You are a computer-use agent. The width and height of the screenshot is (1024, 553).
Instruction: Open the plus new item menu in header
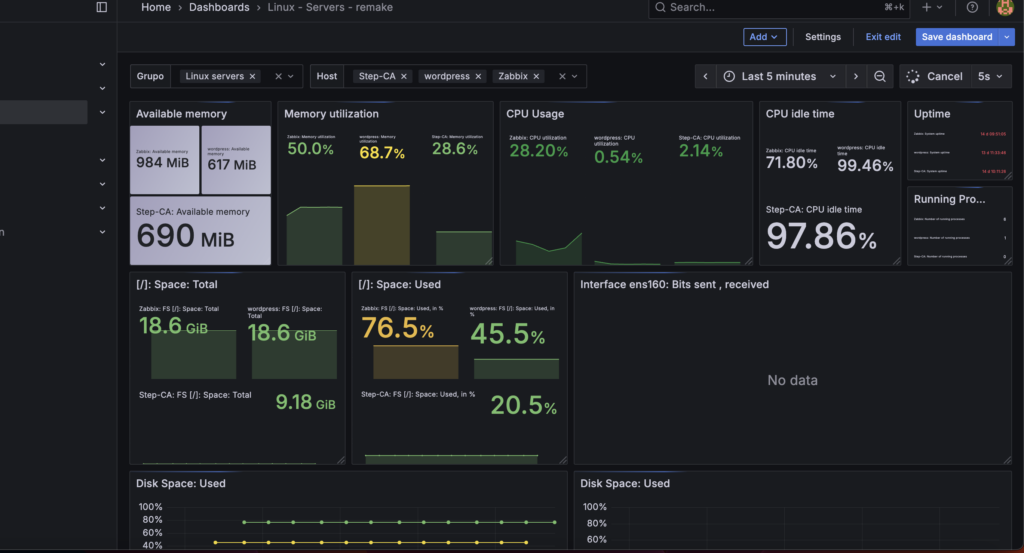point(931,7)
